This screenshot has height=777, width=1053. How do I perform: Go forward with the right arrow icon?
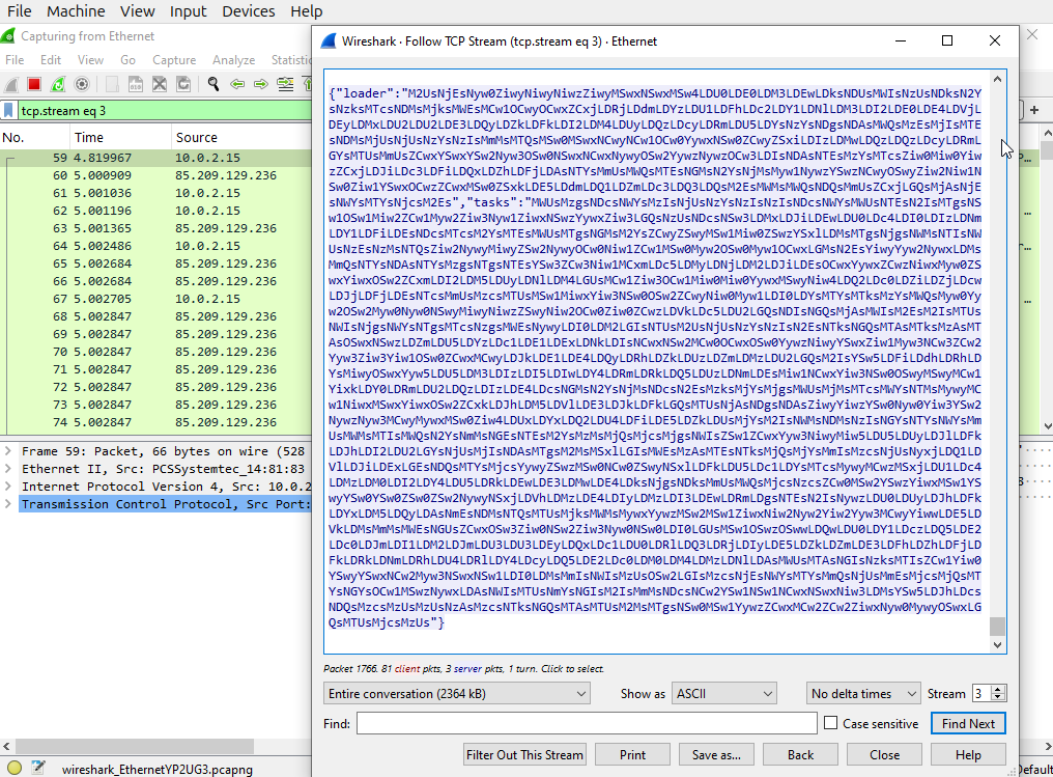(x=261, y=85)
